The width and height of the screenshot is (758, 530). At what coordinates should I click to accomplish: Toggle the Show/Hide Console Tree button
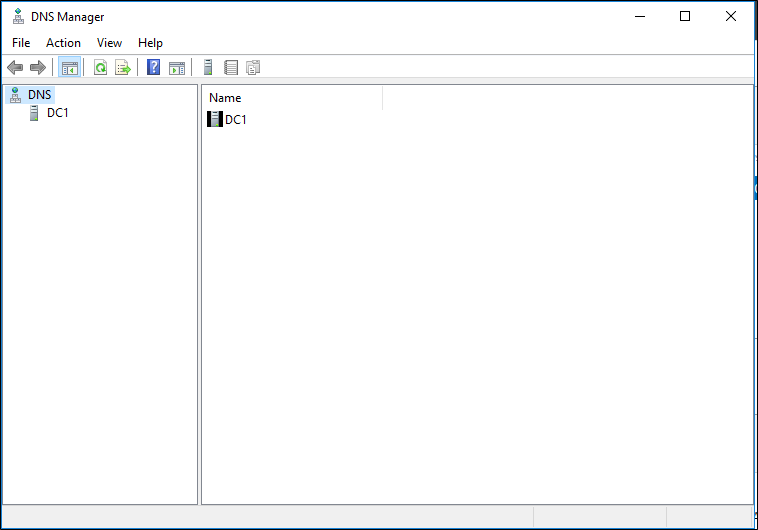pos(69,68)
